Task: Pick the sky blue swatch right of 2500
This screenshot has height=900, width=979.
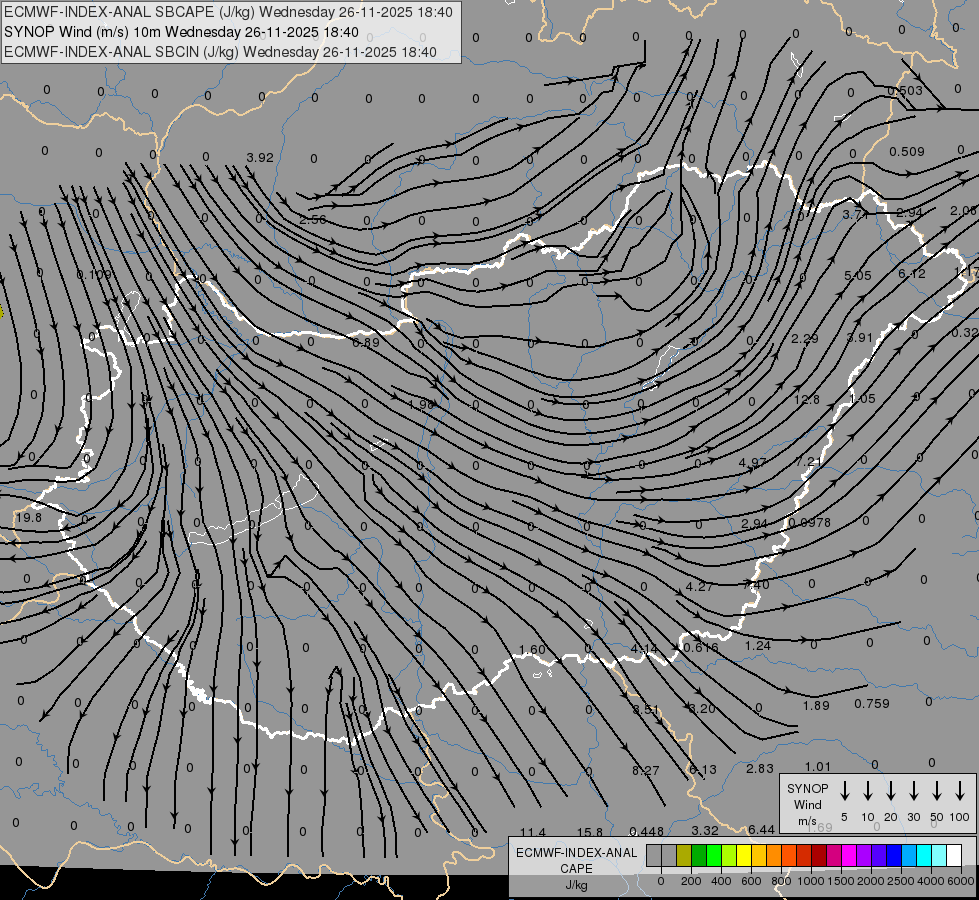Action: click(908, 856)
